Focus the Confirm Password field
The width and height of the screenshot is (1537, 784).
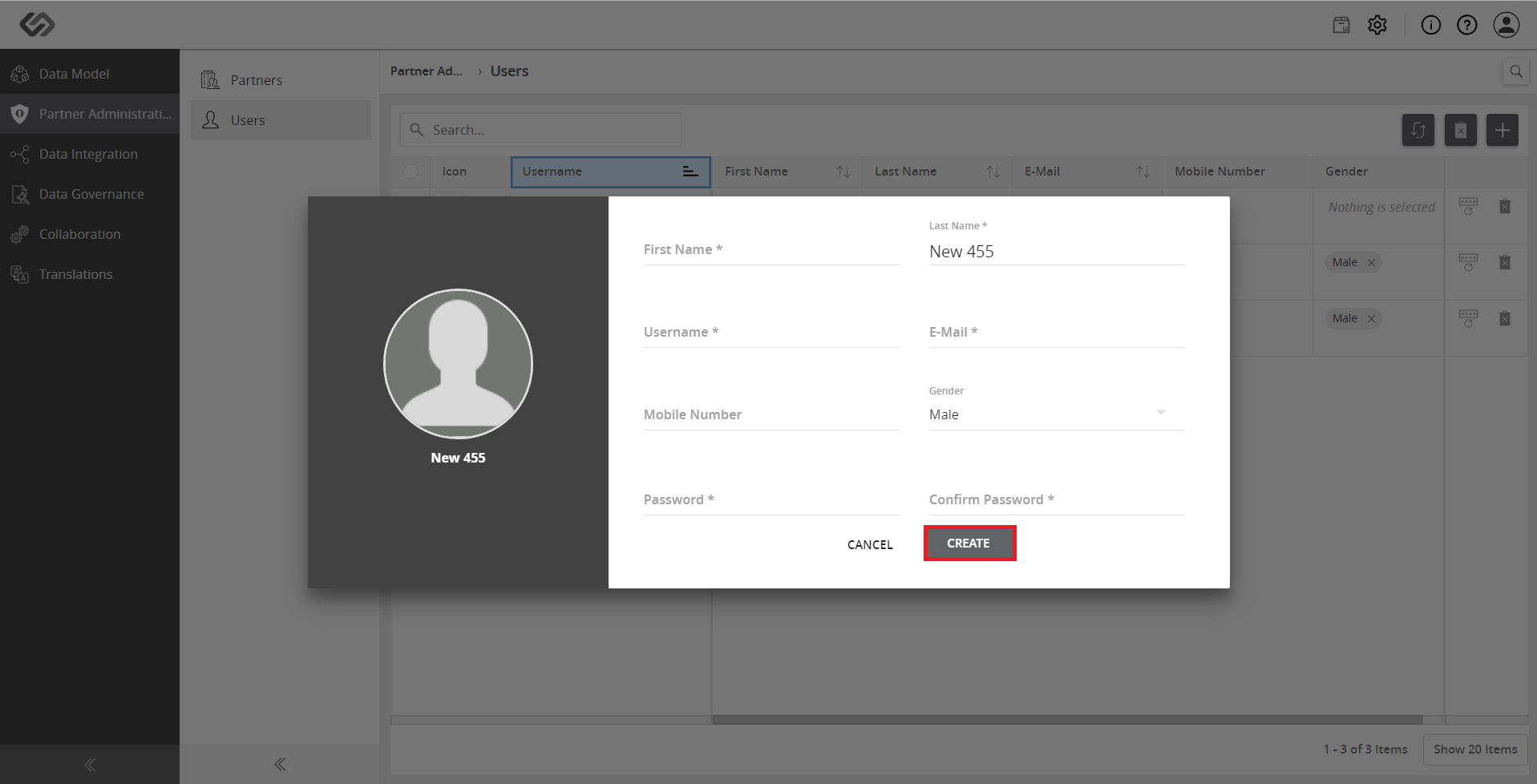point(1057,499)
